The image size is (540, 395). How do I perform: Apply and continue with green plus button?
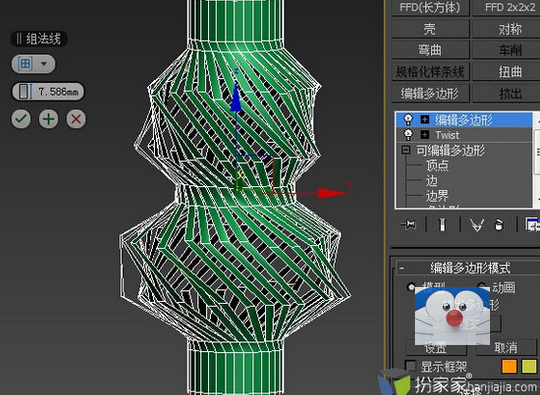pos(49,119)
